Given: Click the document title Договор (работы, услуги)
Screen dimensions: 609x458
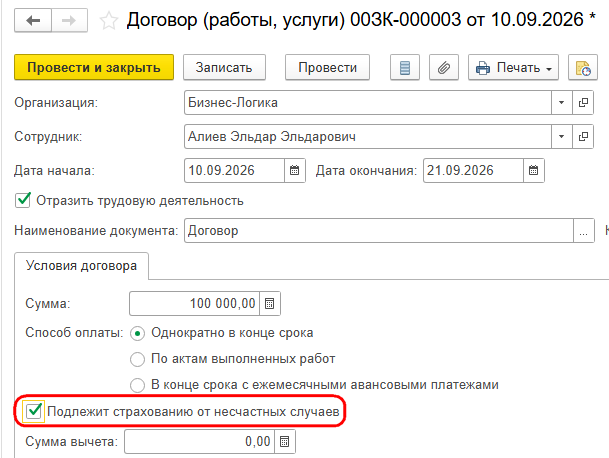Looking at the screenshot, I should point(236,20).
